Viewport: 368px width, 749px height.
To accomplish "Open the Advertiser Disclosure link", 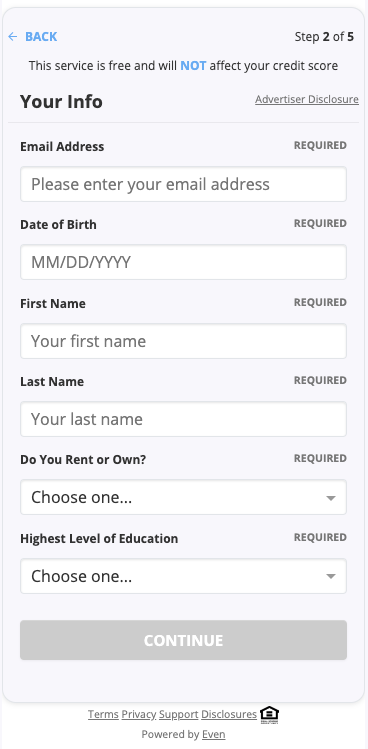I will pos(307,99).
